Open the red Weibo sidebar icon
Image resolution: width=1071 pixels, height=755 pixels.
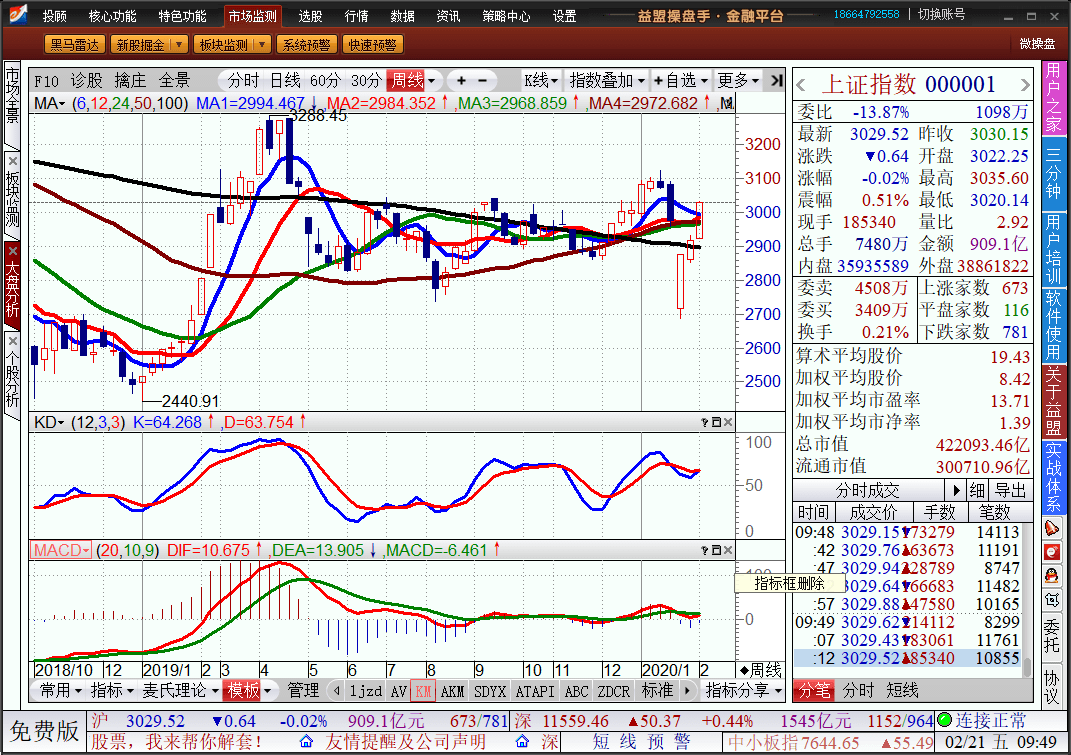(x=1052, y=551)
